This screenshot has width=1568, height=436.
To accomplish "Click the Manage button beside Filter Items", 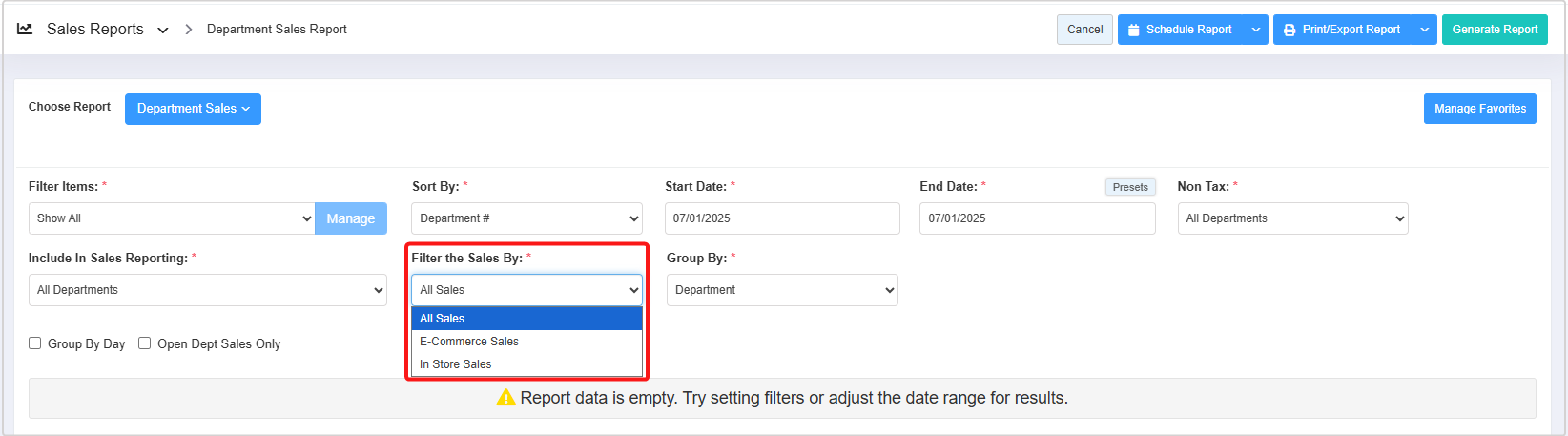I will (351, 218).
